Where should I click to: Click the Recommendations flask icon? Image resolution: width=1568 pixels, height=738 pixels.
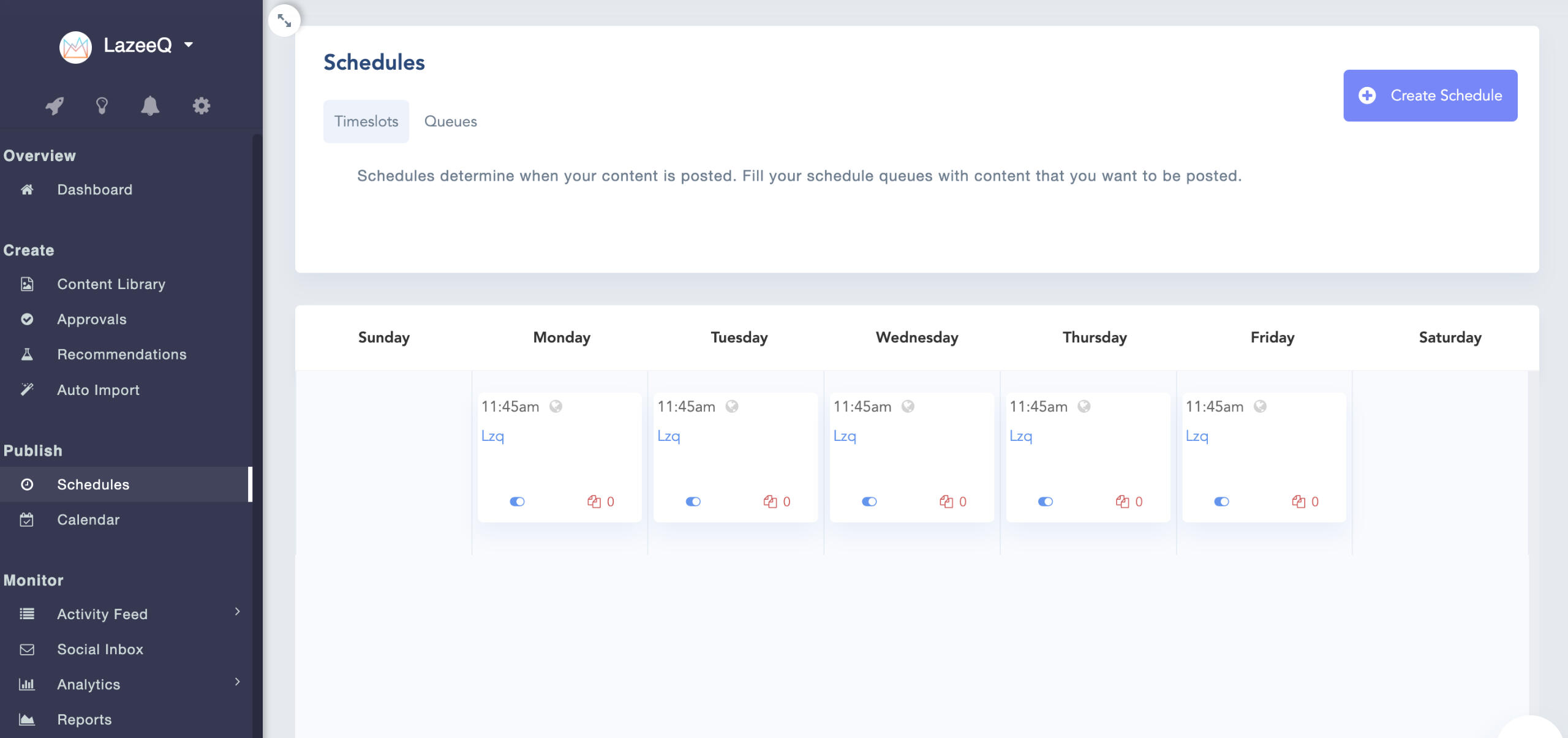click(27, 354)
